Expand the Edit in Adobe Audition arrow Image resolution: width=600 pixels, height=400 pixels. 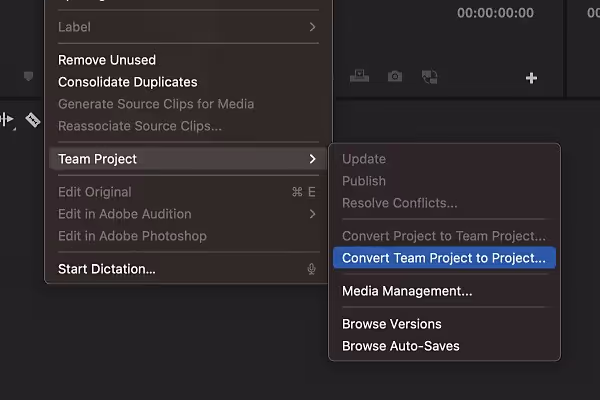[312, 214]
